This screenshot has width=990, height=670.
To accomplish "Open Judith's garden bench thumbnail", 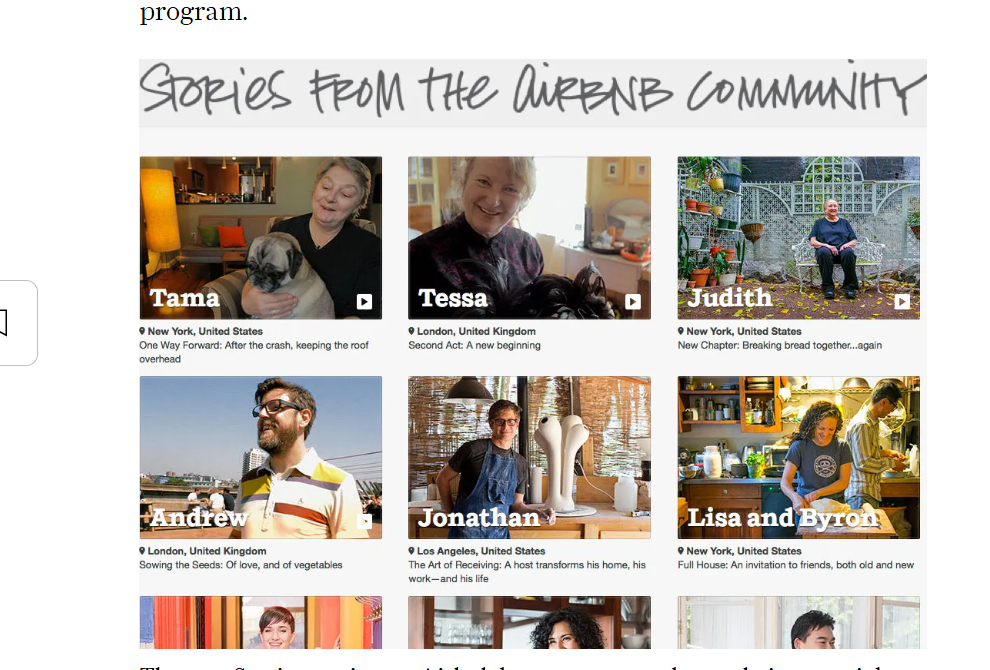I will [799, 238].
